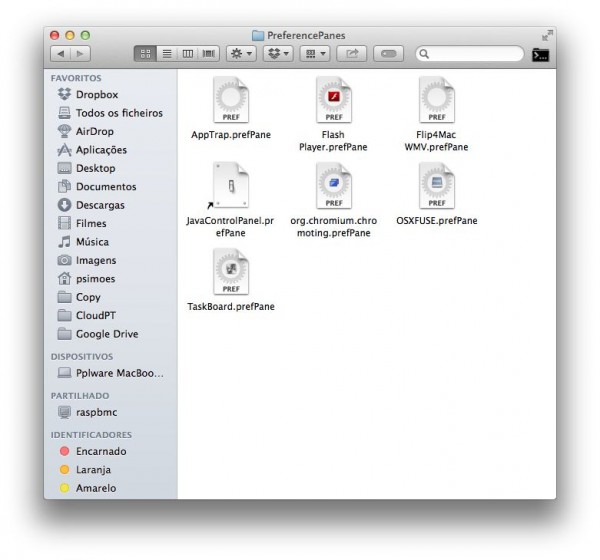Toggle full screen with the window corner arrows
600x560 pixels.
(547, 35)
